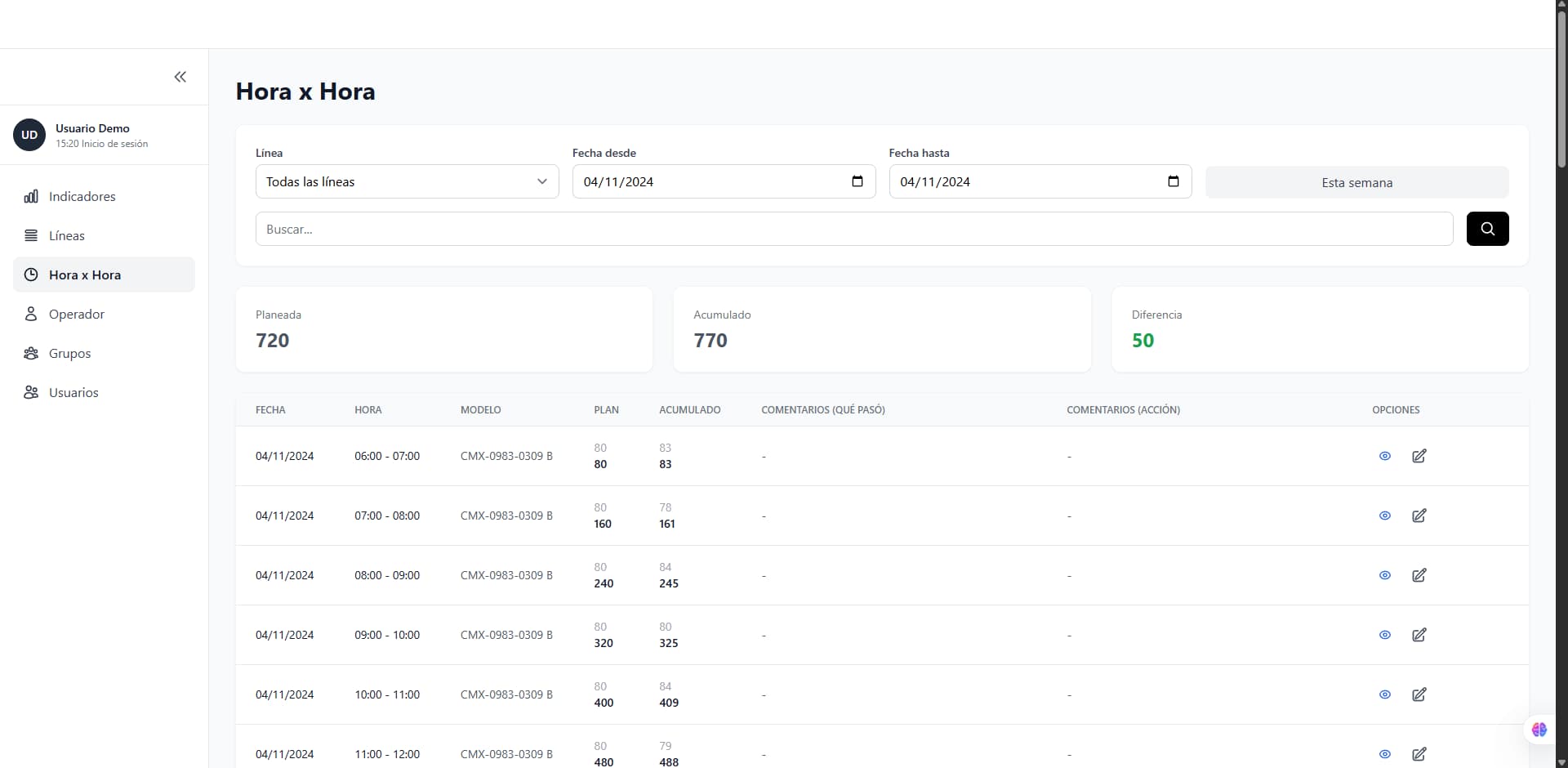Viewport: 1568px width, 768px height.
Task: Open the Operador menu item
Action: (x=76, y=315)
